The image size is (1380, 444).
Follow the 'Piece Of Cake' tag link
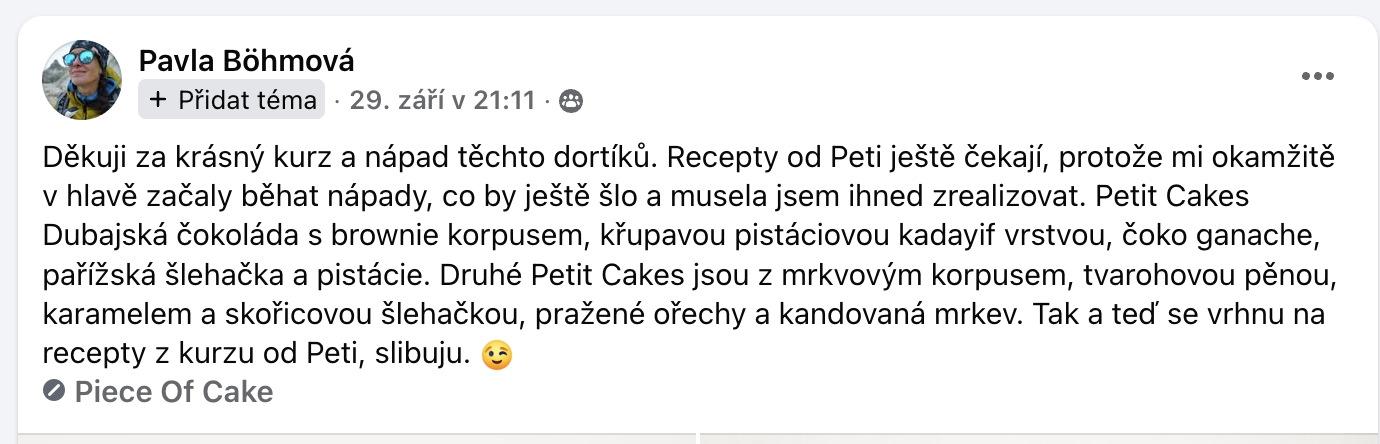(174, 392)
